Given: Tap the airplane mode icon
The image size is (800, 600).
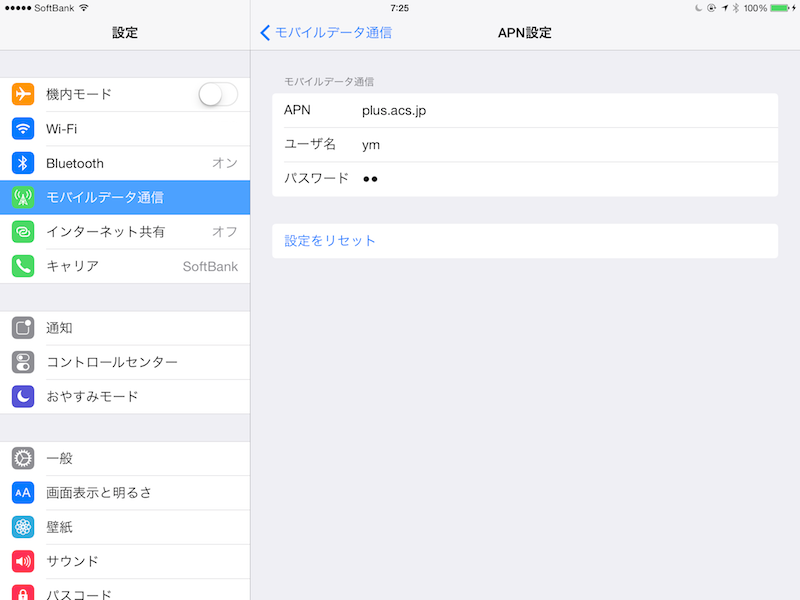Looking at the screenshot, I should pyautogui.click(x=23, y=94).
